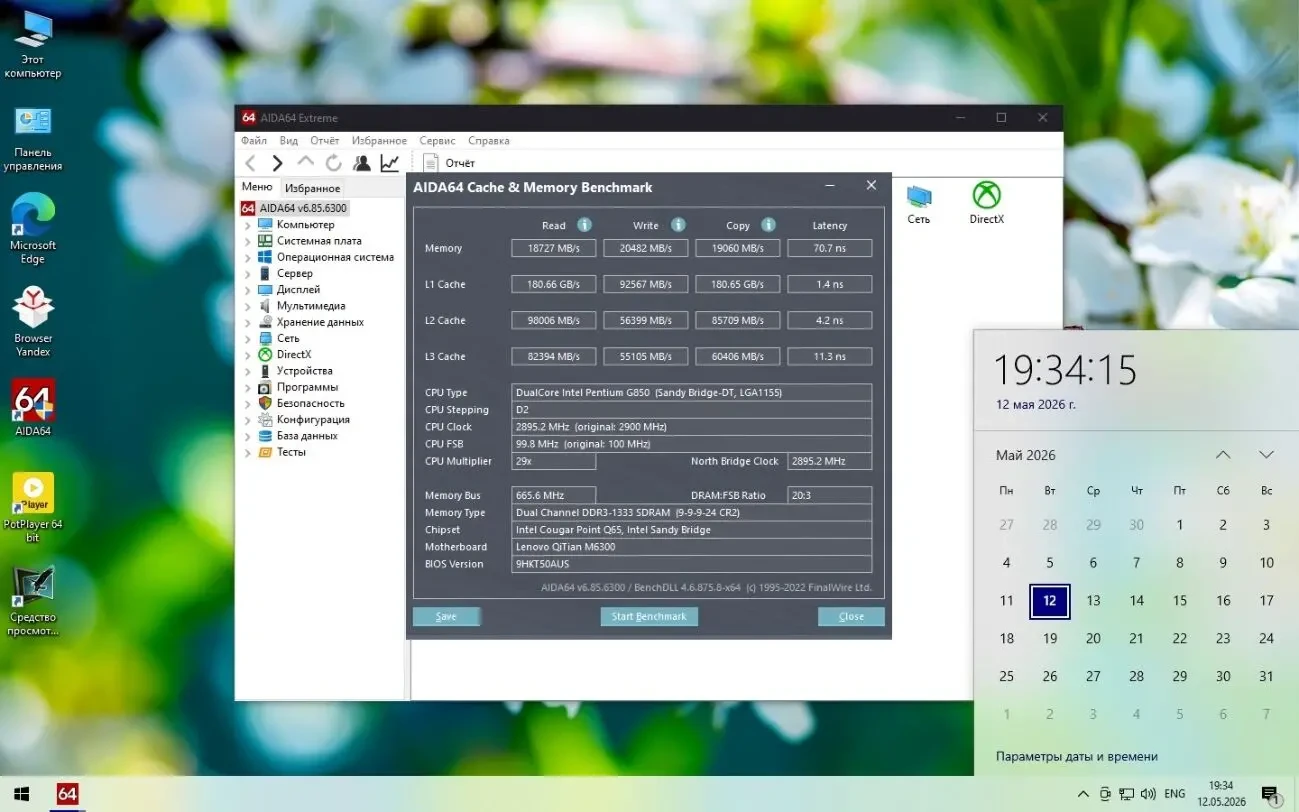Expand the Системная плата tree node
Viewport: 1299px width, 812px height.
click(x=248, y=241)
